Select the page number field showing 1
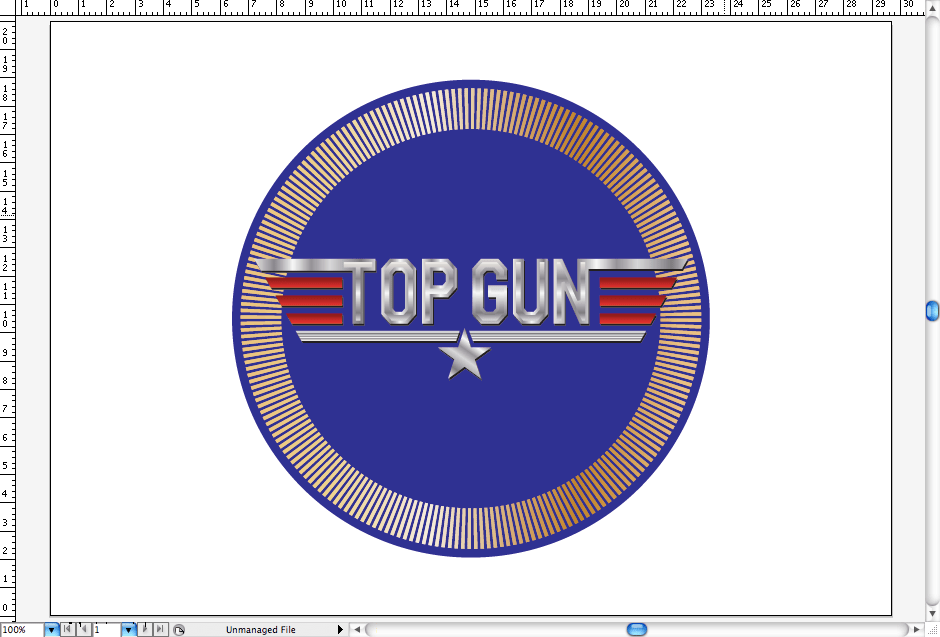The image size is (940, 637). pos(105,629)
